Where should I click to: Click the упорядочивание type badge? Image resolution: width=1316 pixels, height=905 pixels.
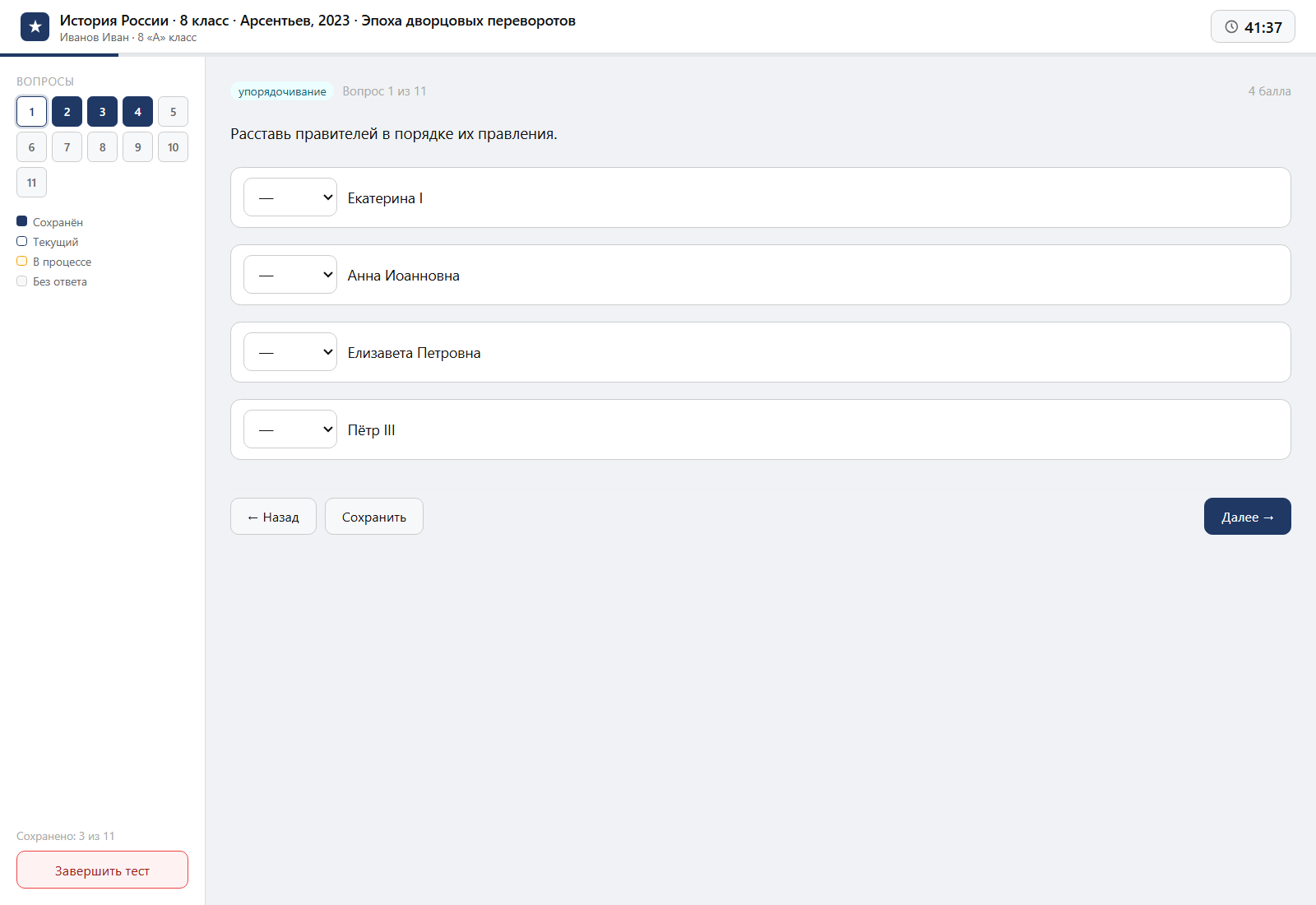coord(282,91)
